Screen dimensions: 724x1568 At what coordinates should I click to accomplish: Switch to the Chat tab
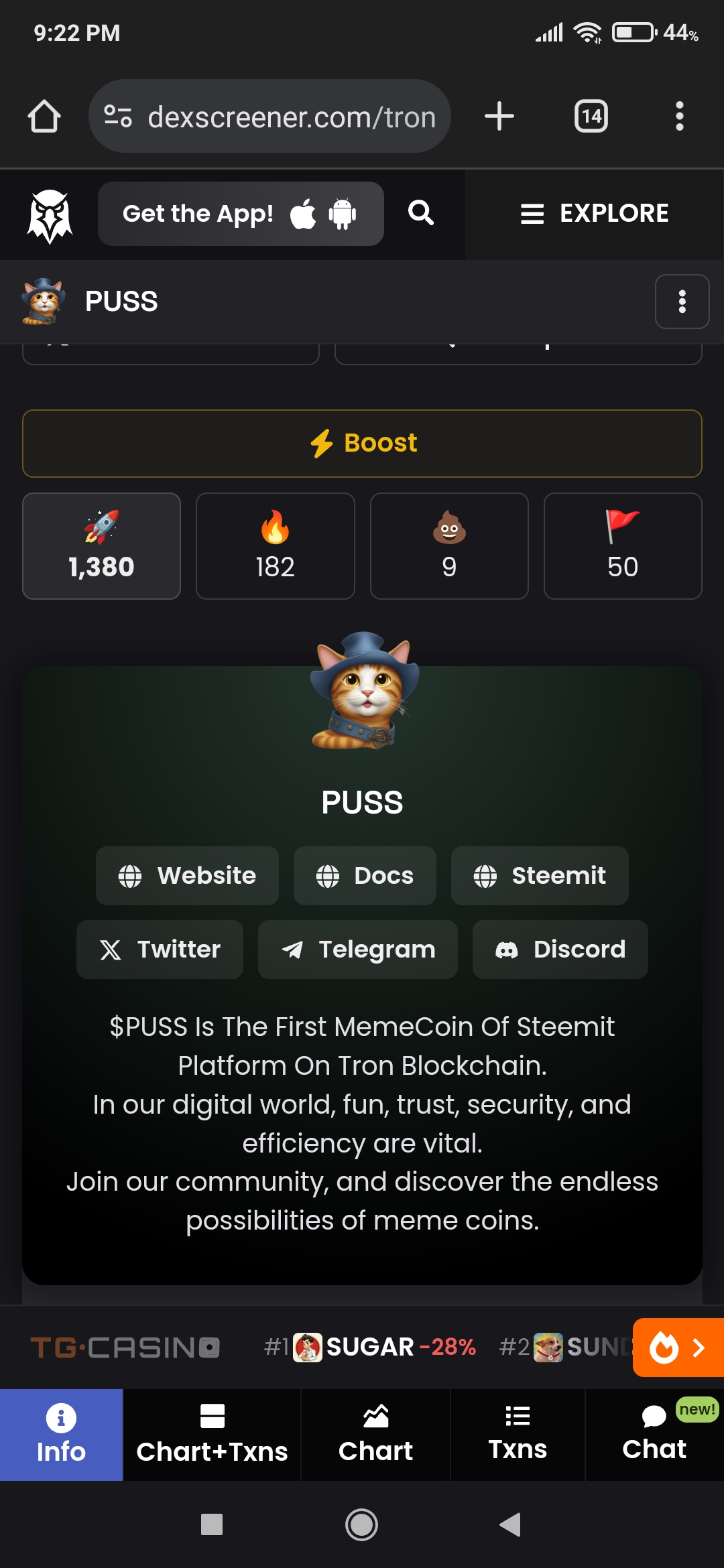(x=654, y=1434)
